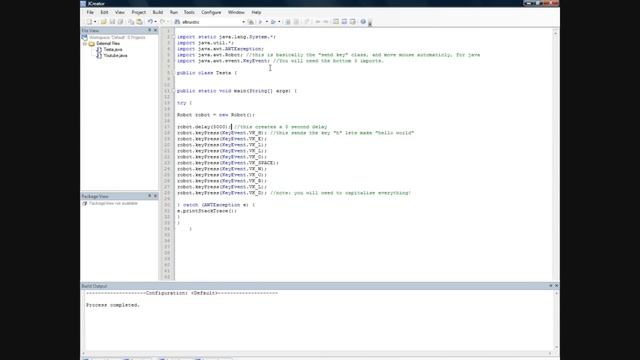The image size is (640, 360).
Task: Click the 'Robot robot = new Robot();' line
Action: click(216, 115)
